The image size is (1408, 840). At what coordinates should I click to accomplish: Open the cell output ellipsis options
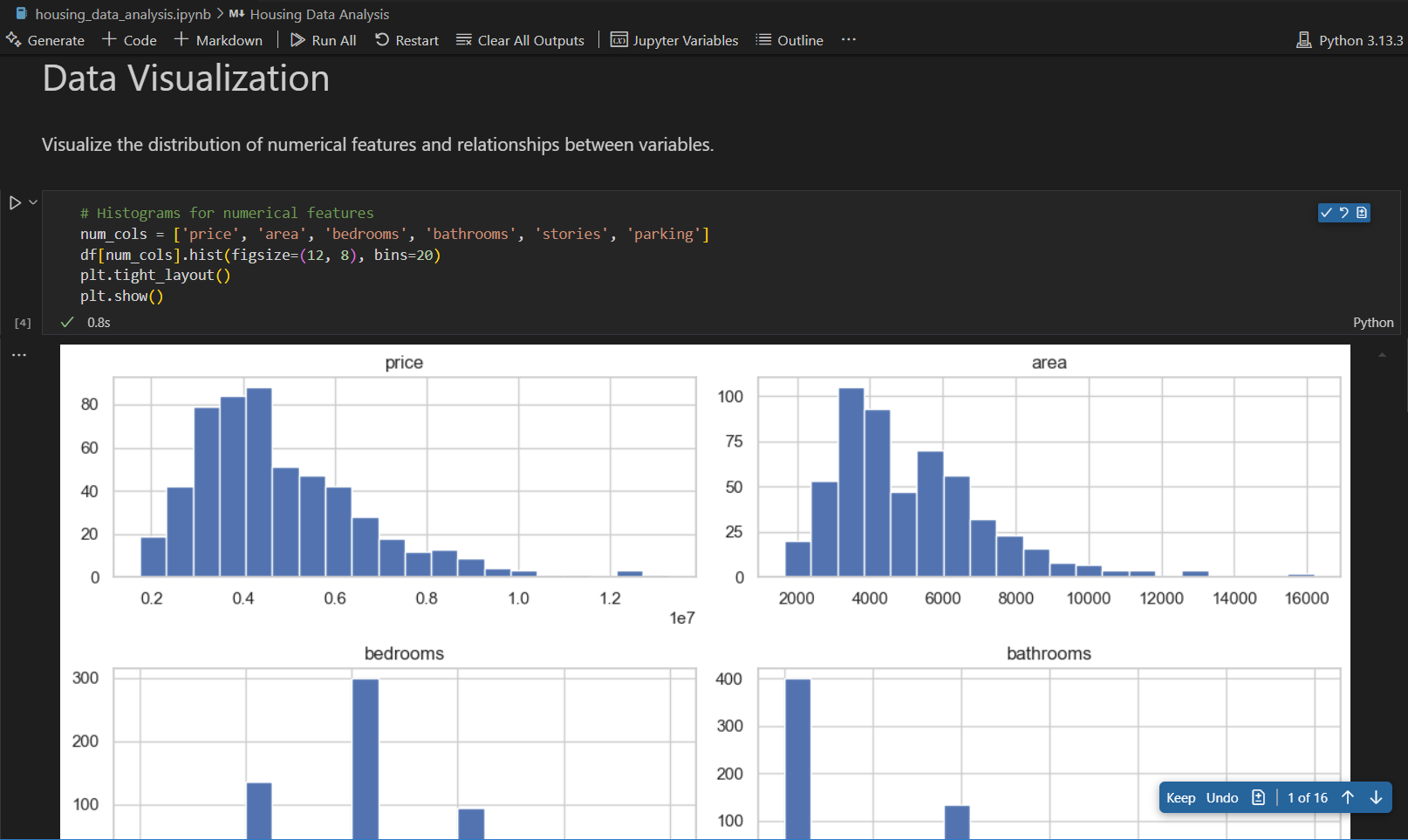(x=18, y=354)
